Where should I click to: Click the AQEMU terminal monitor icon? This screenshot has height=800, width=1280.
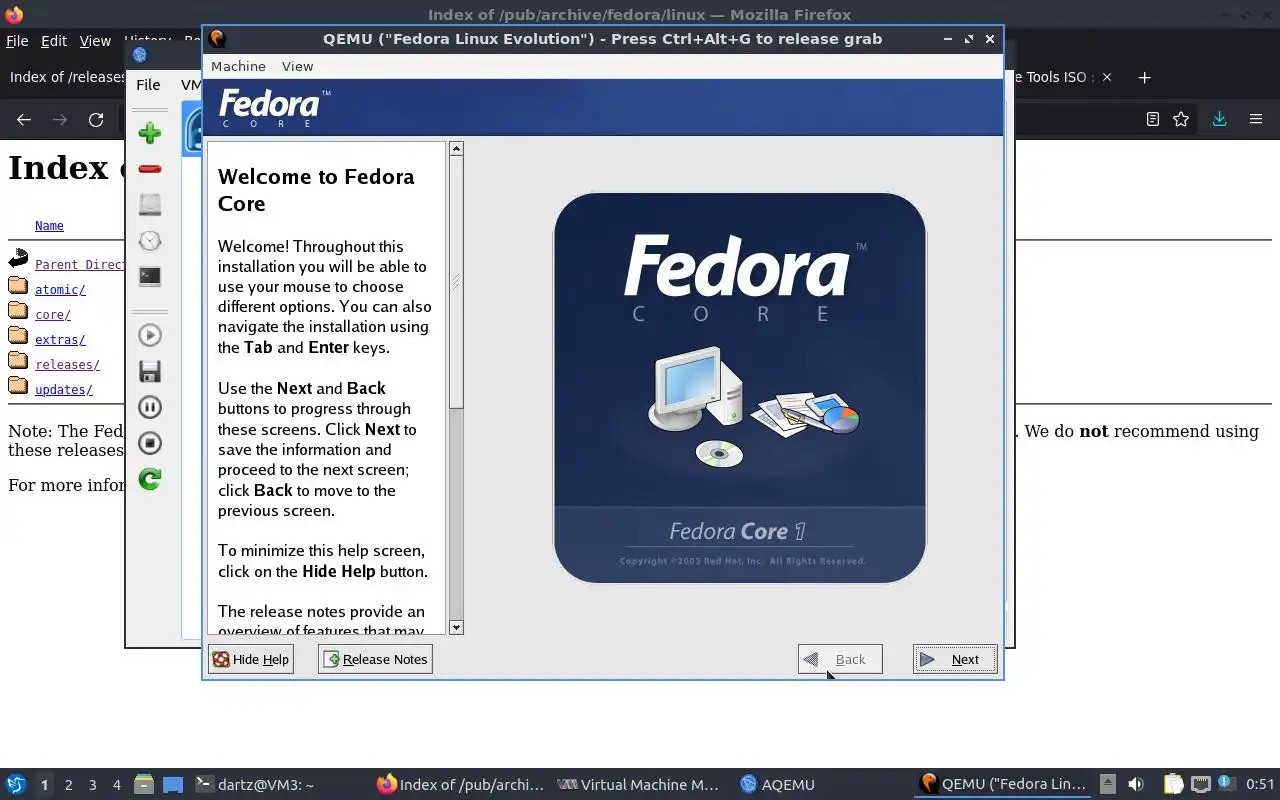tap(150, 276)
